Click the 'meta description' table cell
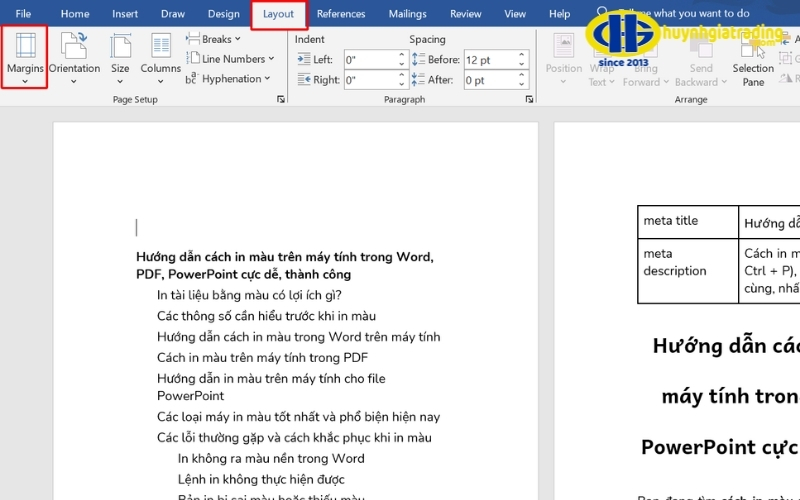The width and height of the screenshot is (800, 500). click(x=688, y=270)
